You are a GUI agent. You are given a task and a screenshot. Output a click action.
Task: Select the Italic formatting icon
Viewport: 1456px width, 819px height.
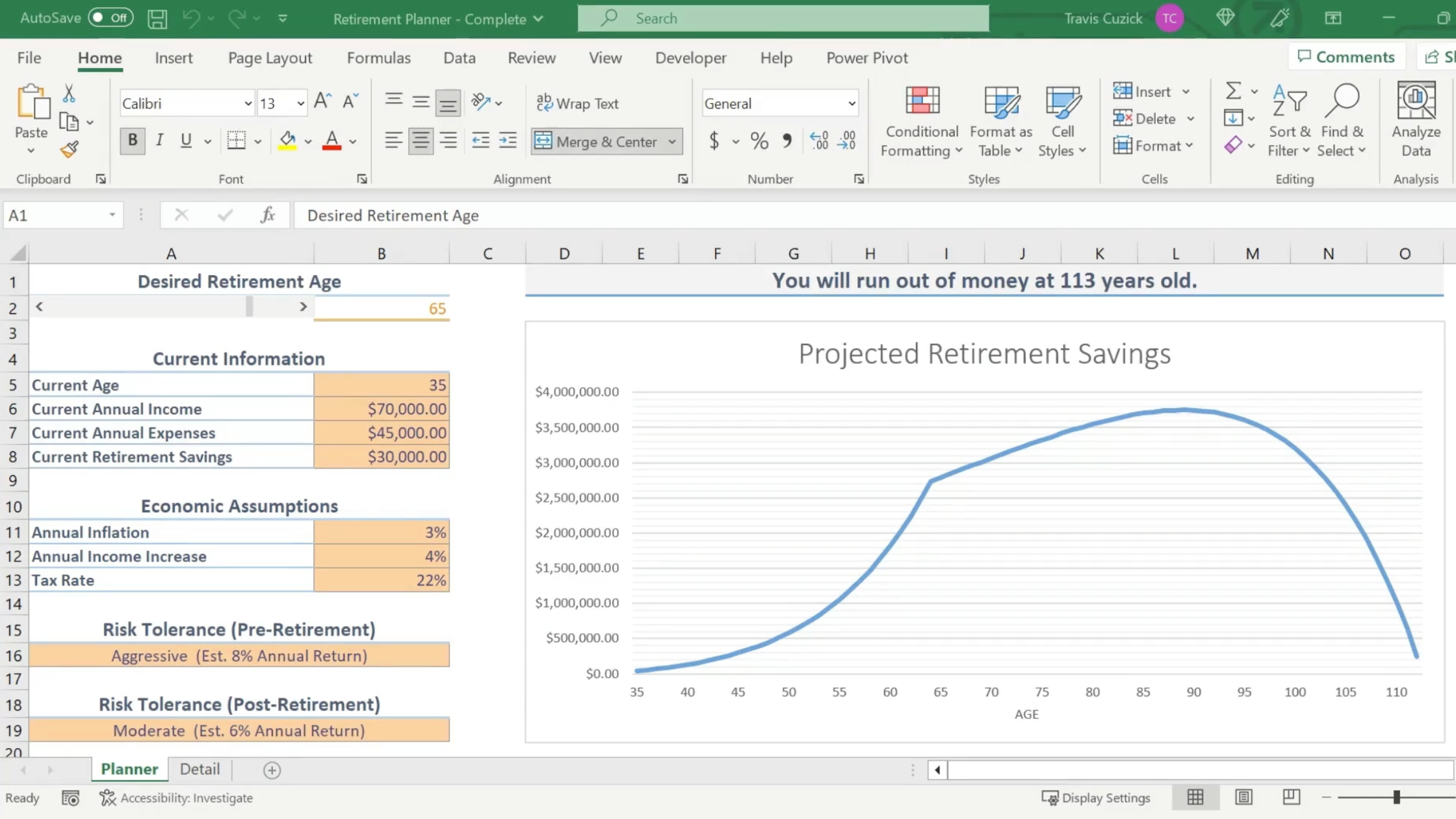pos(159,140)
